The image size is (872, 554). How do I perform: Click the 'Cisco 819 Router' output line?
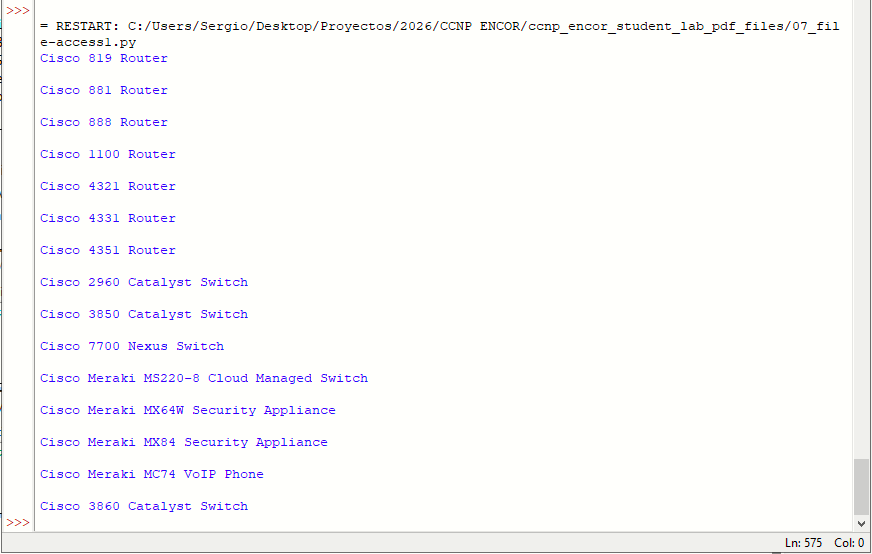pyautogui.click(x=104, y=58)
